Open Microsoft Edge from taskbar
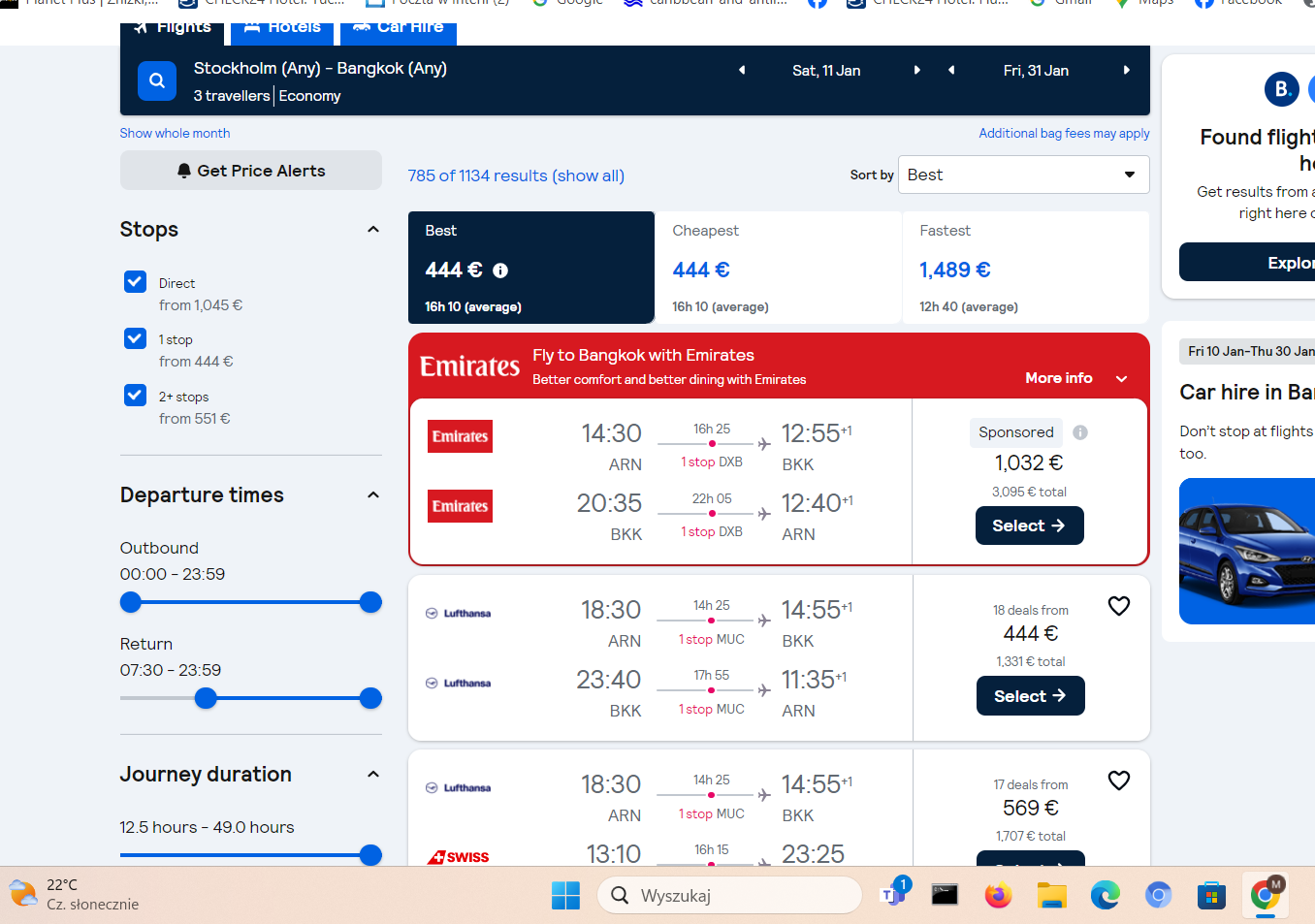1315x924 pixels. (x=1105, y=895)
